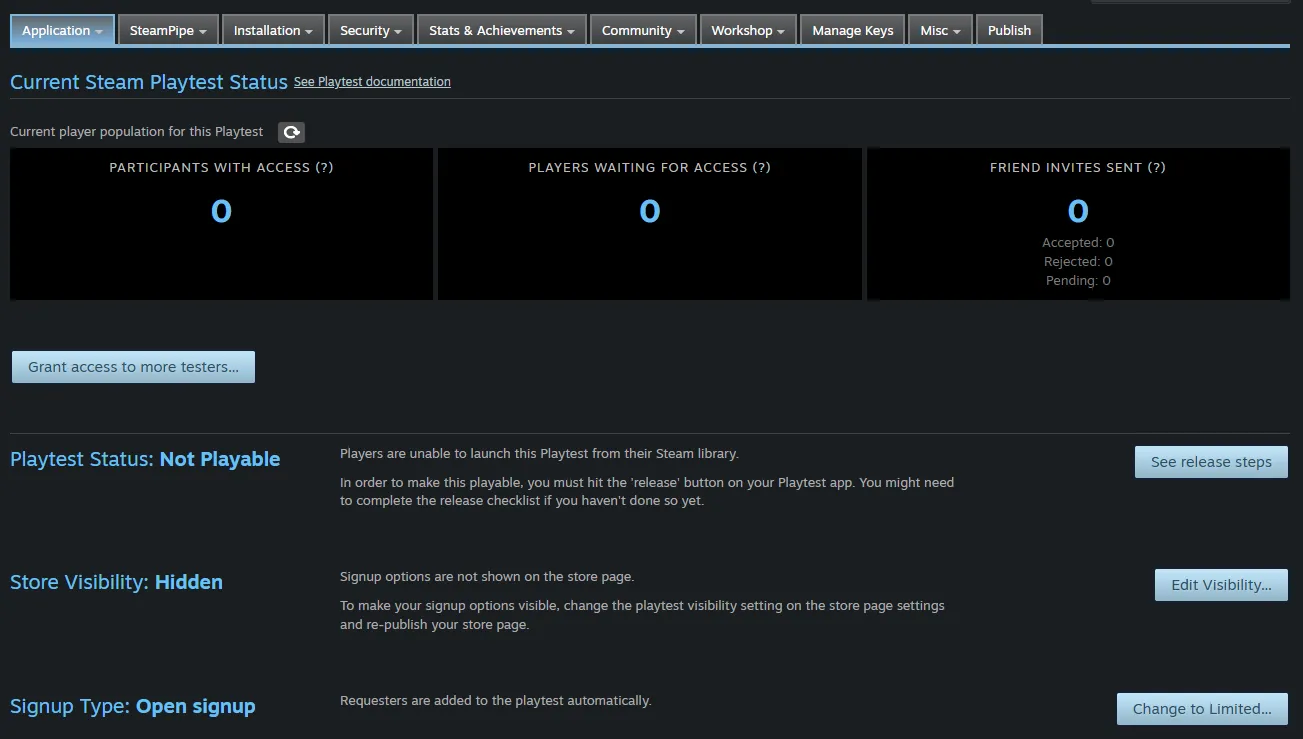Screen dimensions: 1303x739
Task: Go to the Manage Keys tab
Action: [853, 30]
